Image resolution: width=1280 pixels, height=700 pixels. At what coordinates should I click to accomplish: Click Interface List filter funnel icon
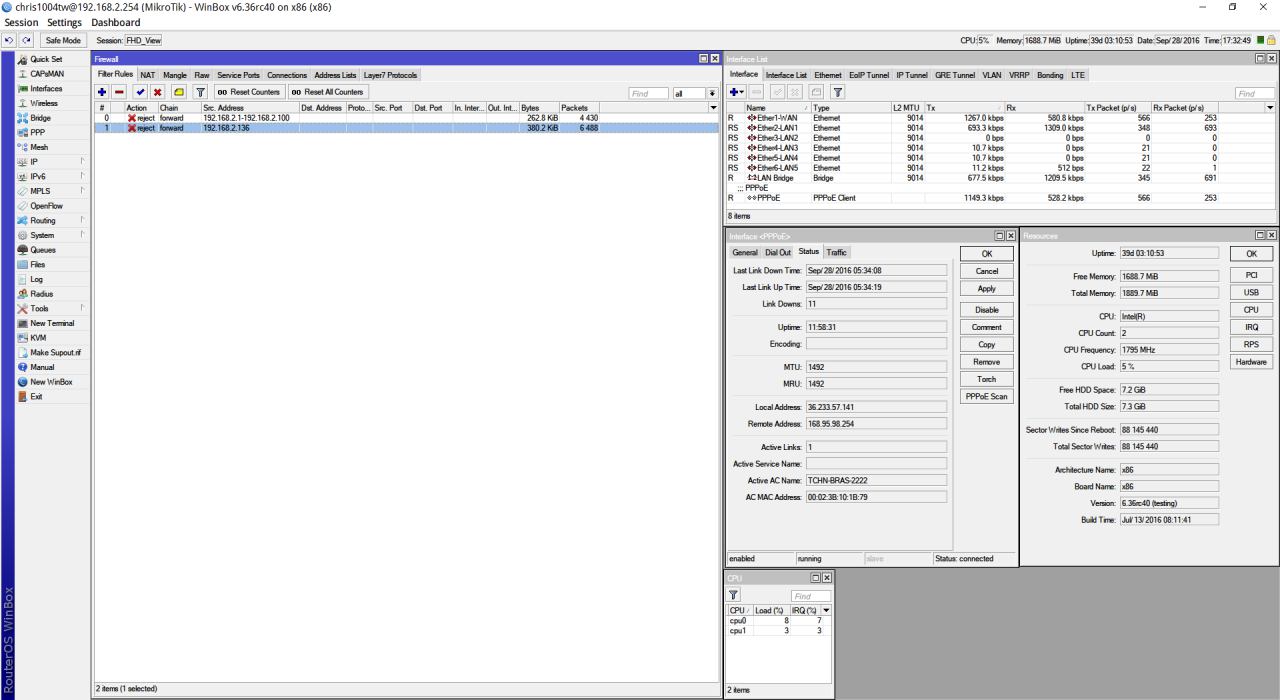coord(837,92)
